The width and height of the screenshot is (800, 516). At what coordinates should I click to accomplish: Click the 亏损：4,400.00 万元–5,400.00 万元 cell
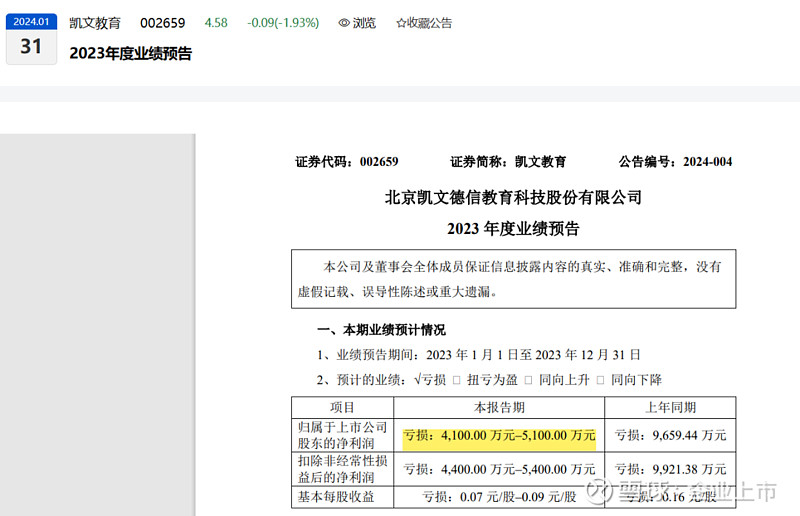point(499,469)
